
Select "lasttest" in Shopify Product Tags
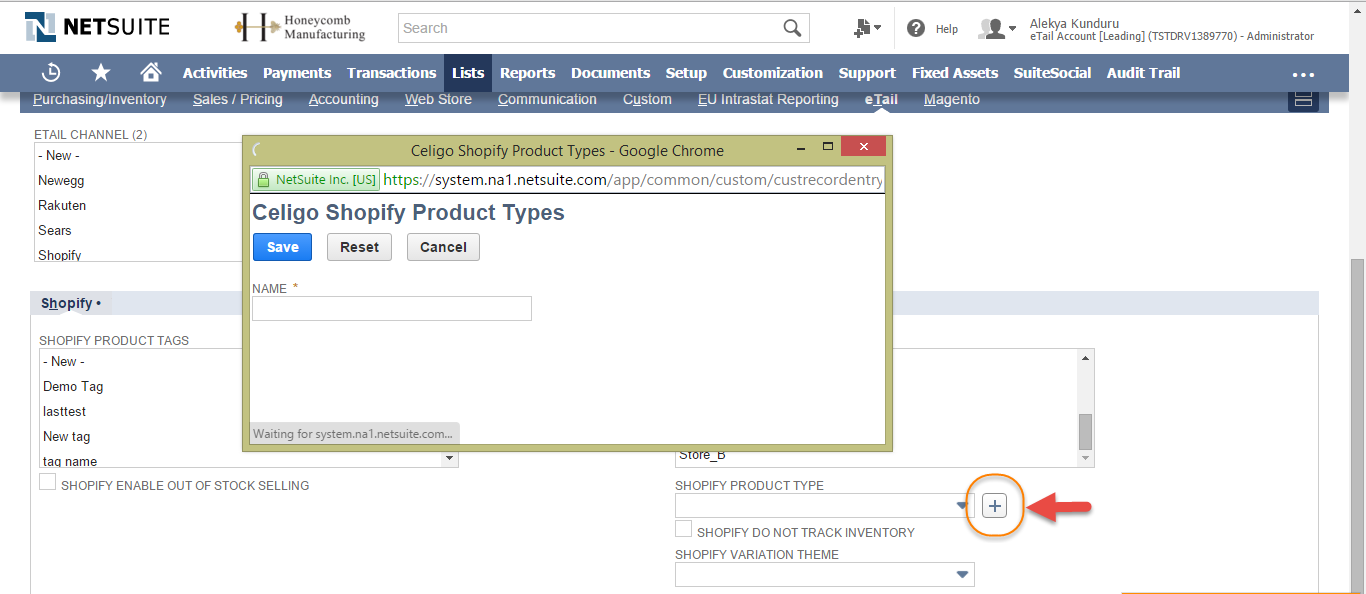[65, 412]
